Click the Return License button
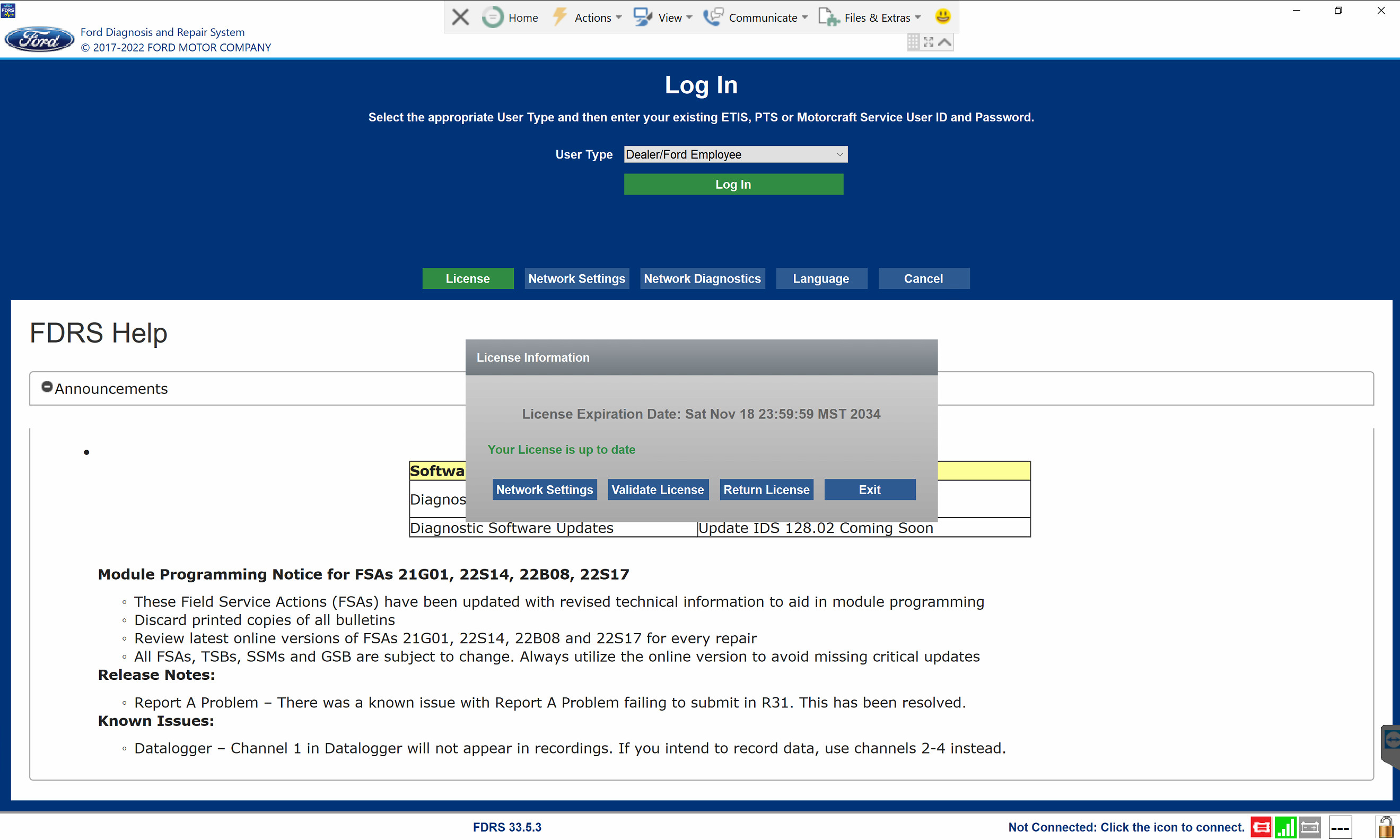Image resolution: width=1400 pixels, height=840 pixels. coord(766,489)
